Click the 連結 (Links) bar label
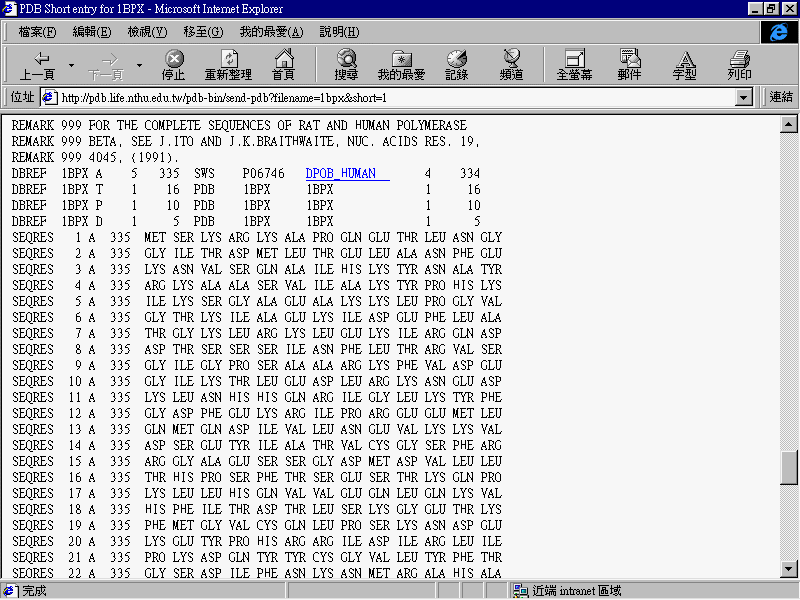The image size is (800, 600). [x=781, y=98]
